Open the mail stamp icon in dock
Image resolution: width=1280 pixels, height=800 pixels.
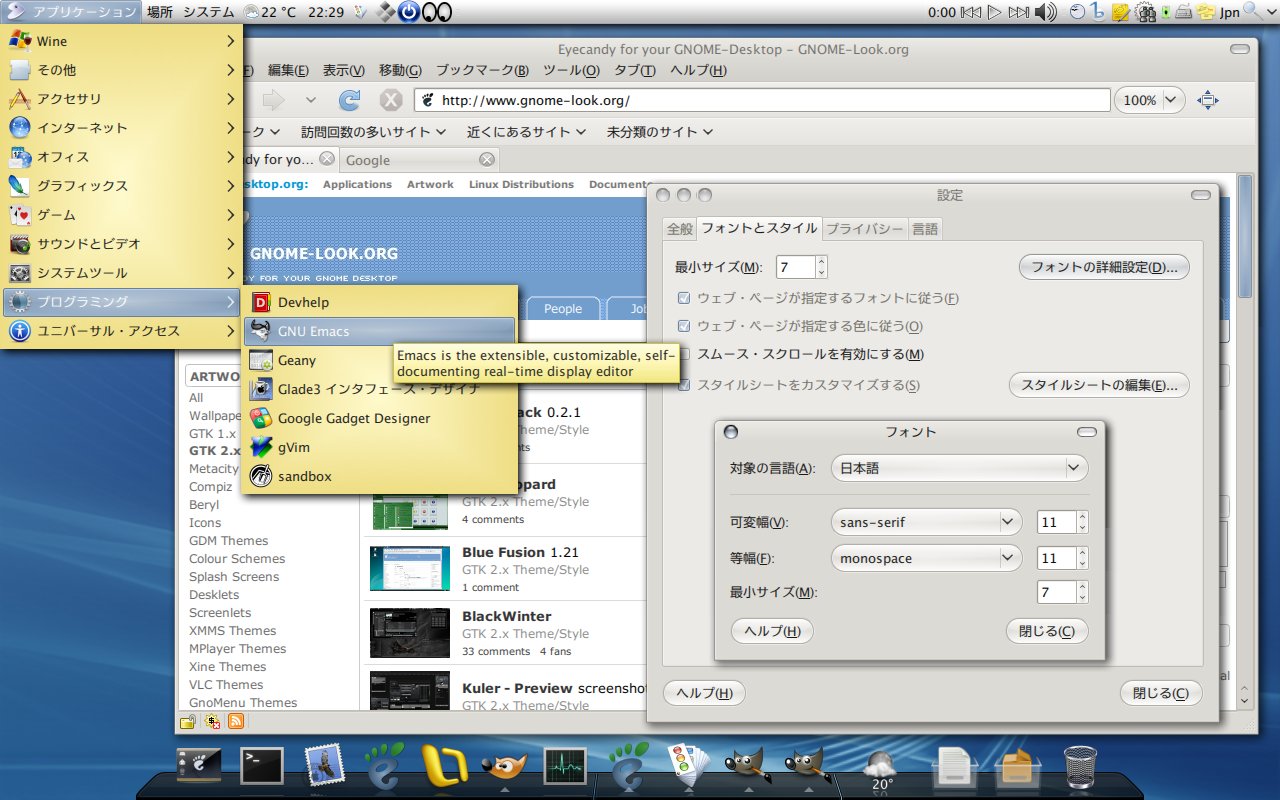coord(324,766)
